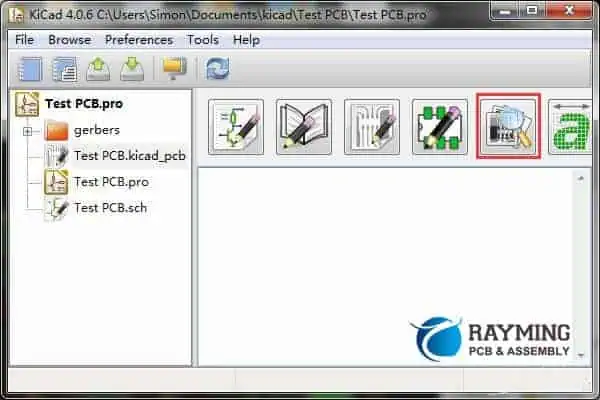
Task: Refresh the project tree
Action: (x=218, y=69)
